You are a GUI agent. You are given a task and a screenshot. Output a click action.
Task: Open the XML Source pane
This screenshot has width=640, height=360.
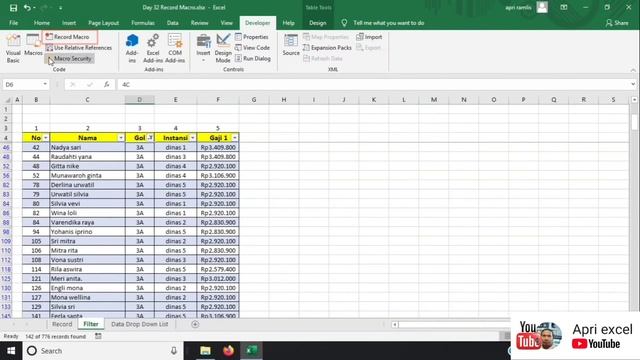(291, 45)
